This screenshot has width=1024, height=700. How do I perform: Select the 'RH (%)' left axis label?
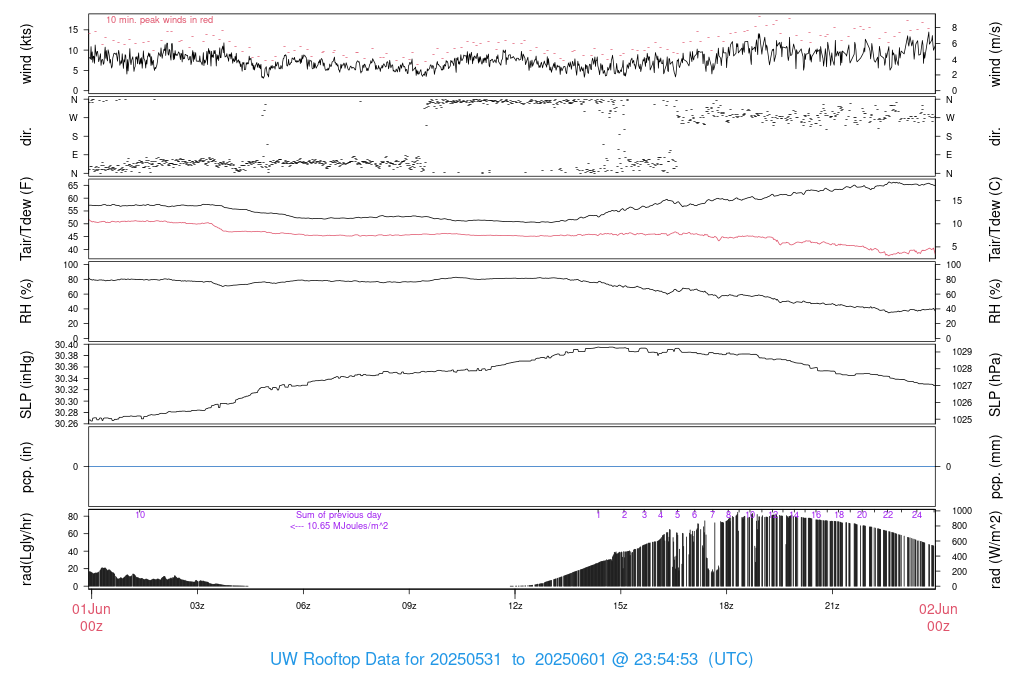pos(27,301)
